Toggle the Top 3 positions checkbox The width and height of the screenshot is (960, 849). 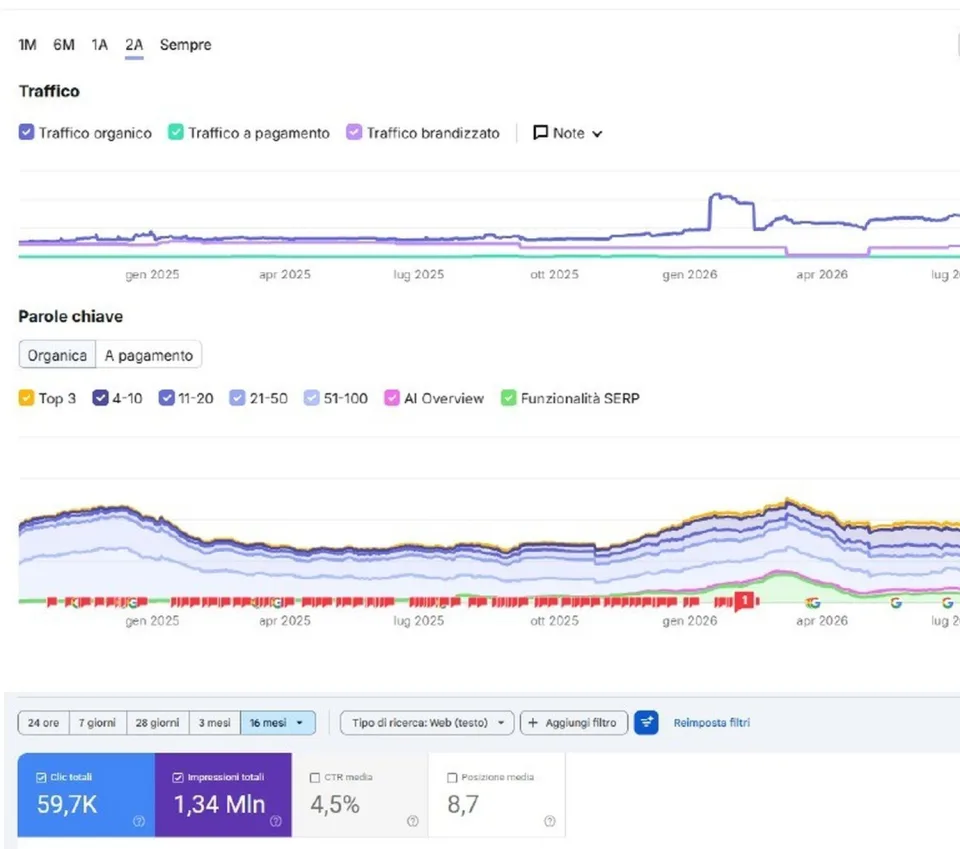tap(26, 398)
